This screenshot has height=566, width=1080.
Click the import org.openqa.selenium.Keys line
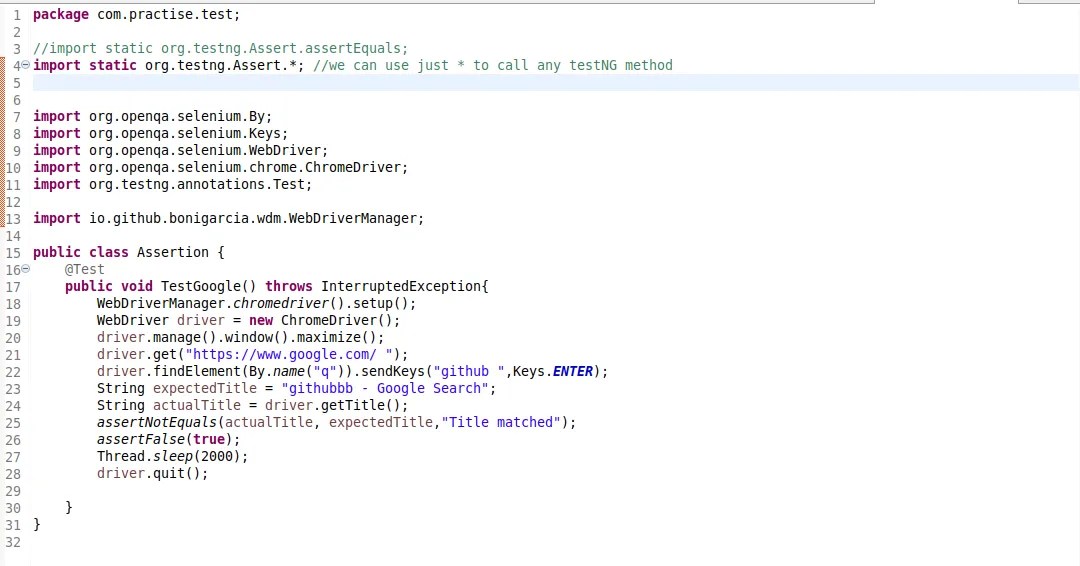[x=160, y=134]
